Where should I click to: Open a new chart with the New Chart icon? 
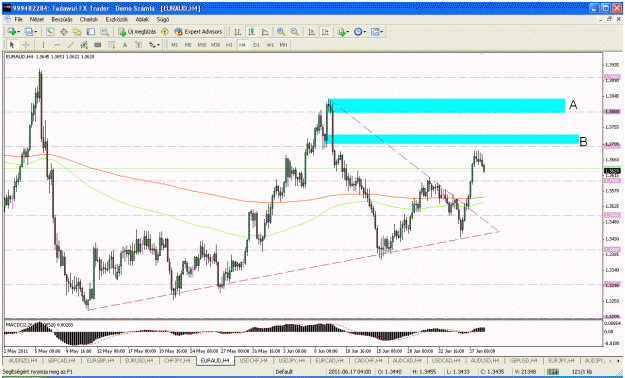point(11,32)
